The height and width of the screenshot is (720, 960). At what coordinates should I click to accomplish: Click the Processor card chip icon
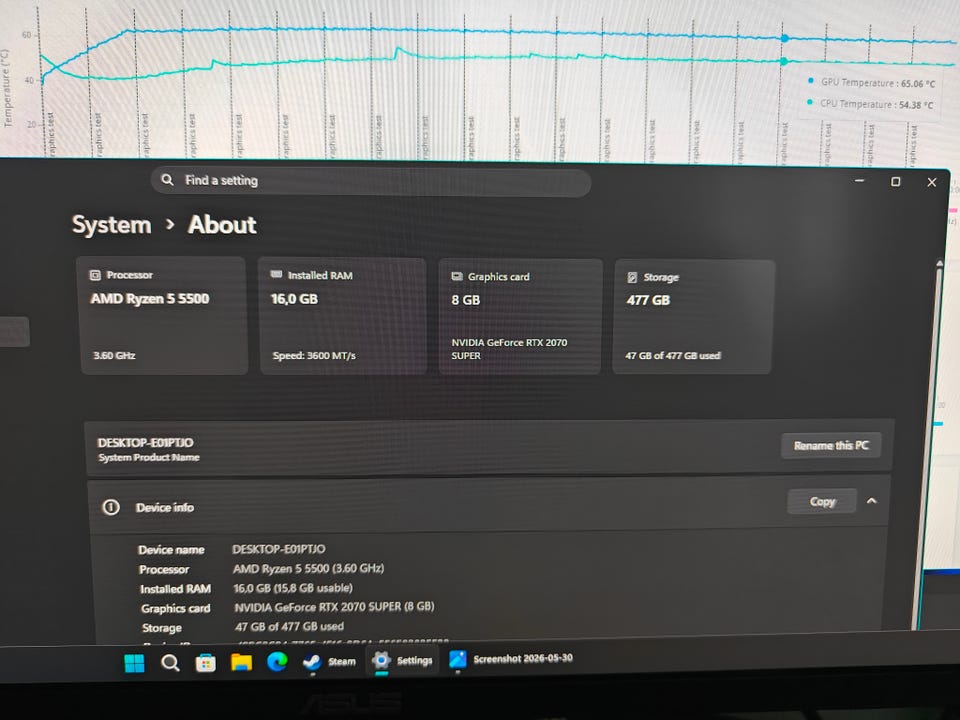click(x=95, y=275)
